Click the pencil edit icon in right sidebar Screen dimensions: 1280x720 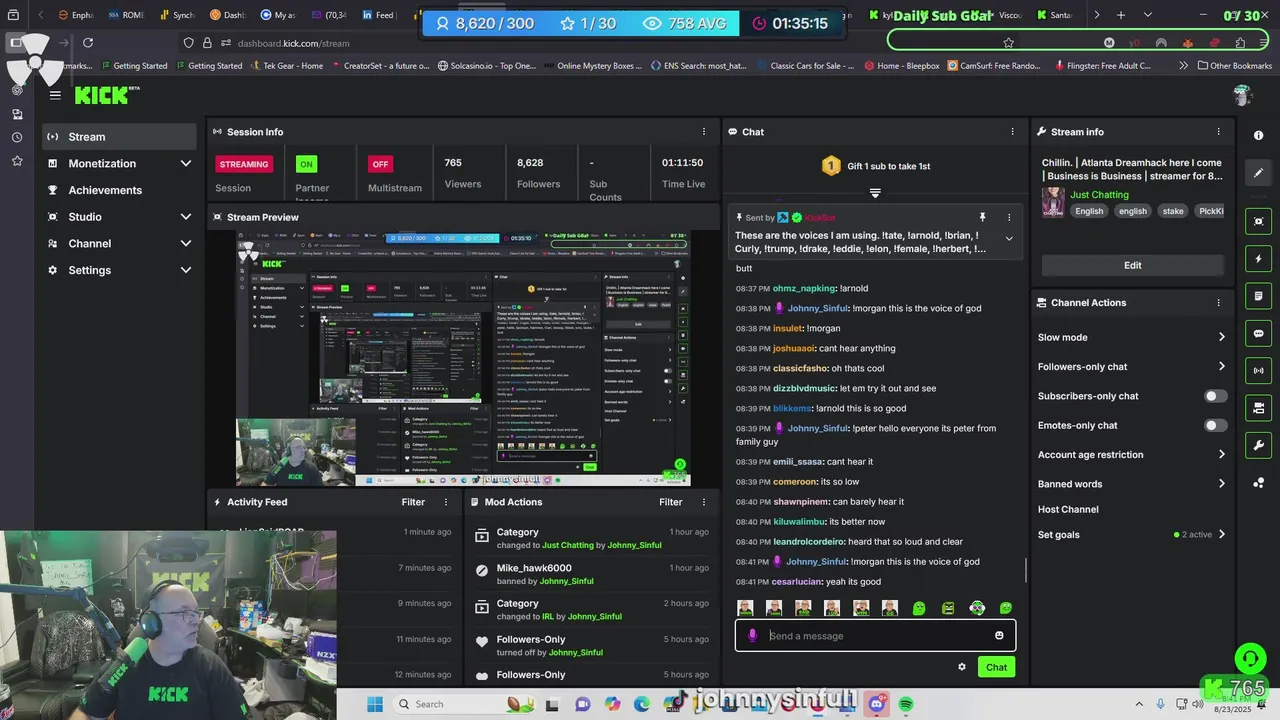pyautogui.click(x=1258, y=172)
